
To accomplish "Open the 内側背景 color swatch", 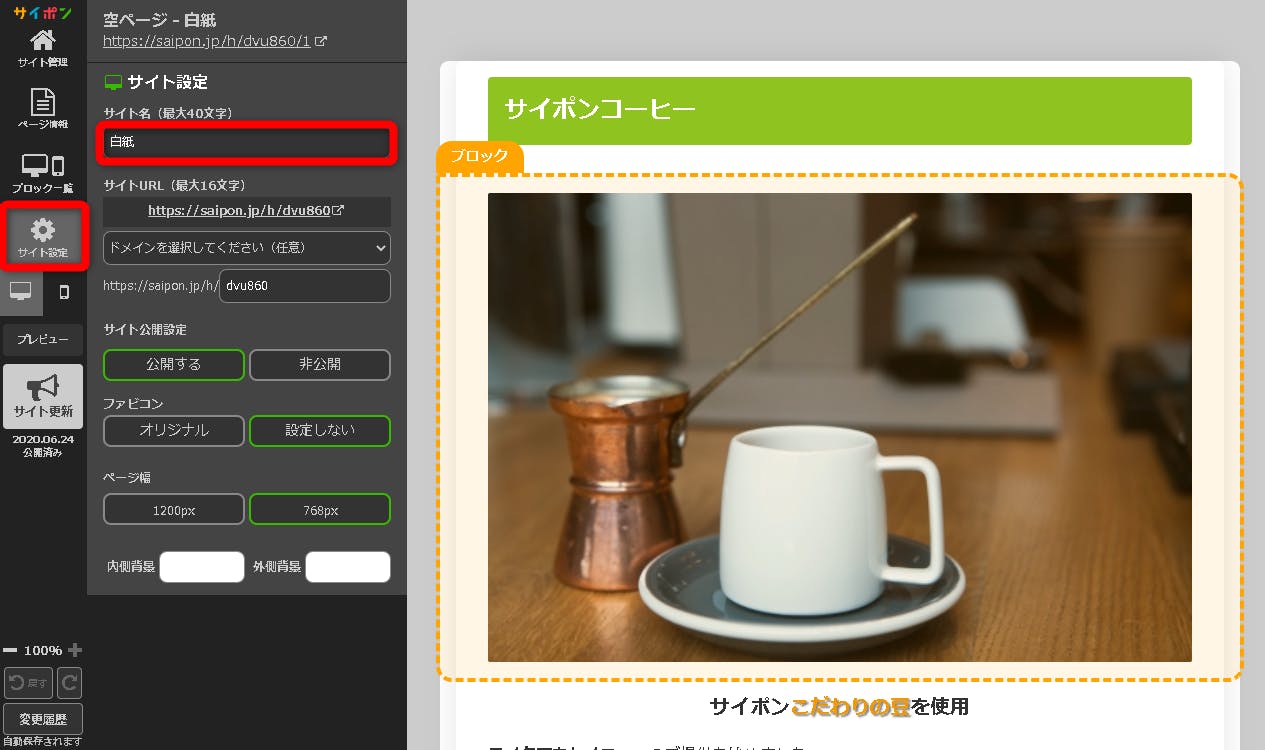I will coord(202,567).
